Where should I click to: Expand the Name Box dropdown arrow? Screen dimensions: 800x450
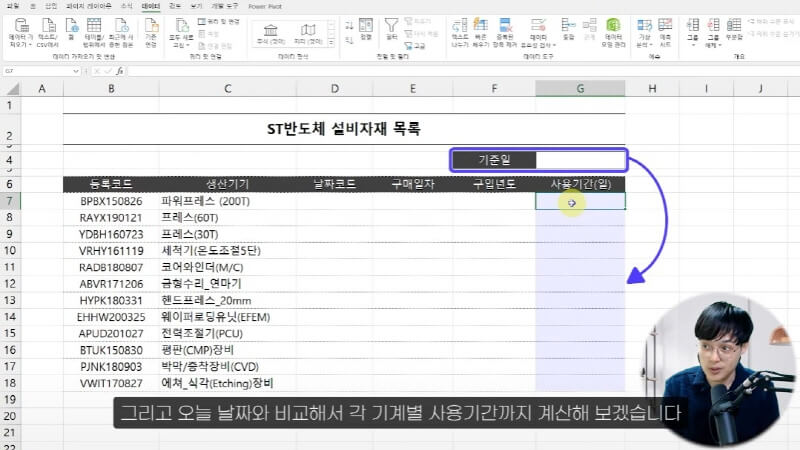(76, 71)
